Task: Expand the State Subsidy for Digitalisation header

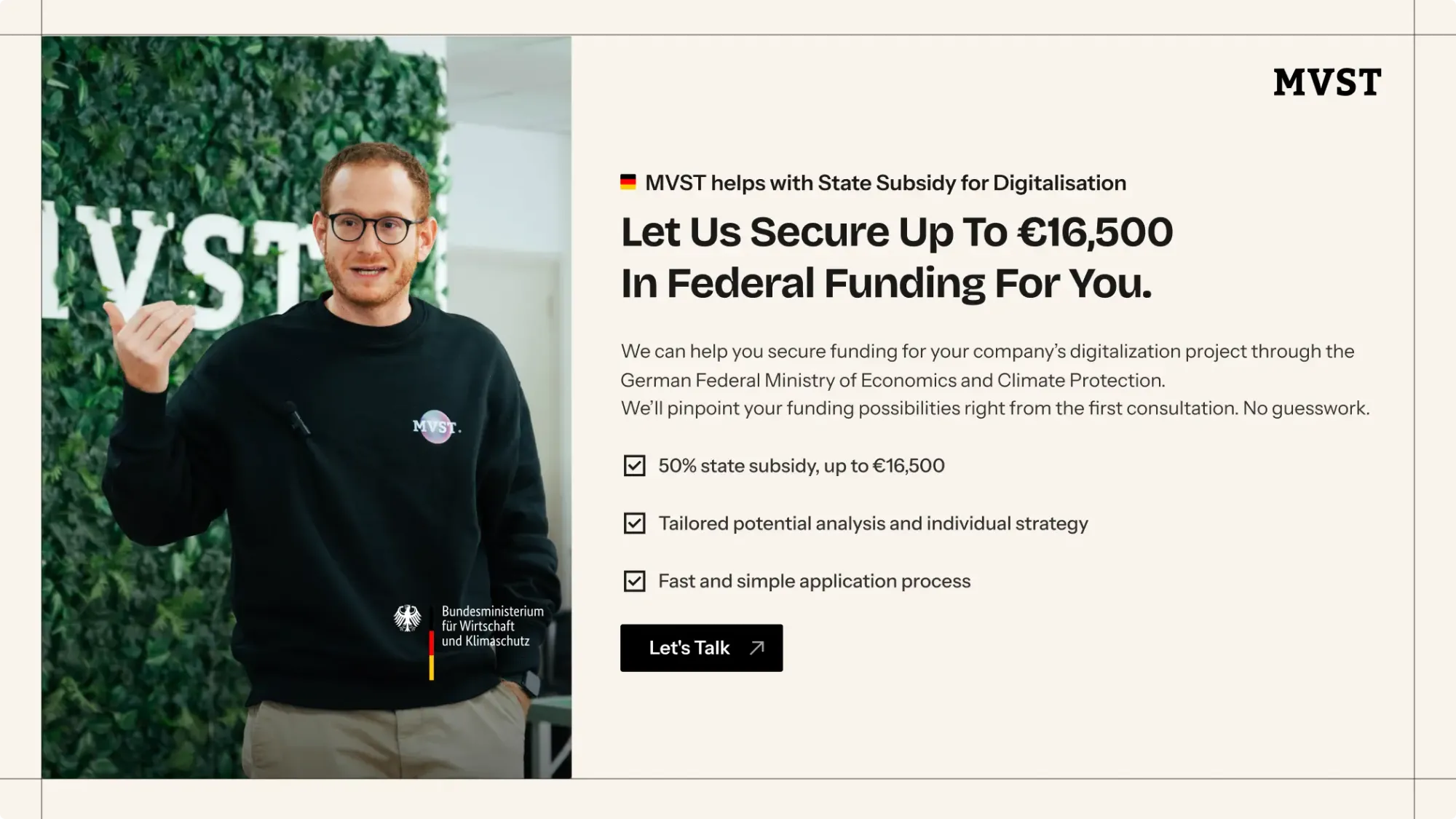Action: pos(885,183)
